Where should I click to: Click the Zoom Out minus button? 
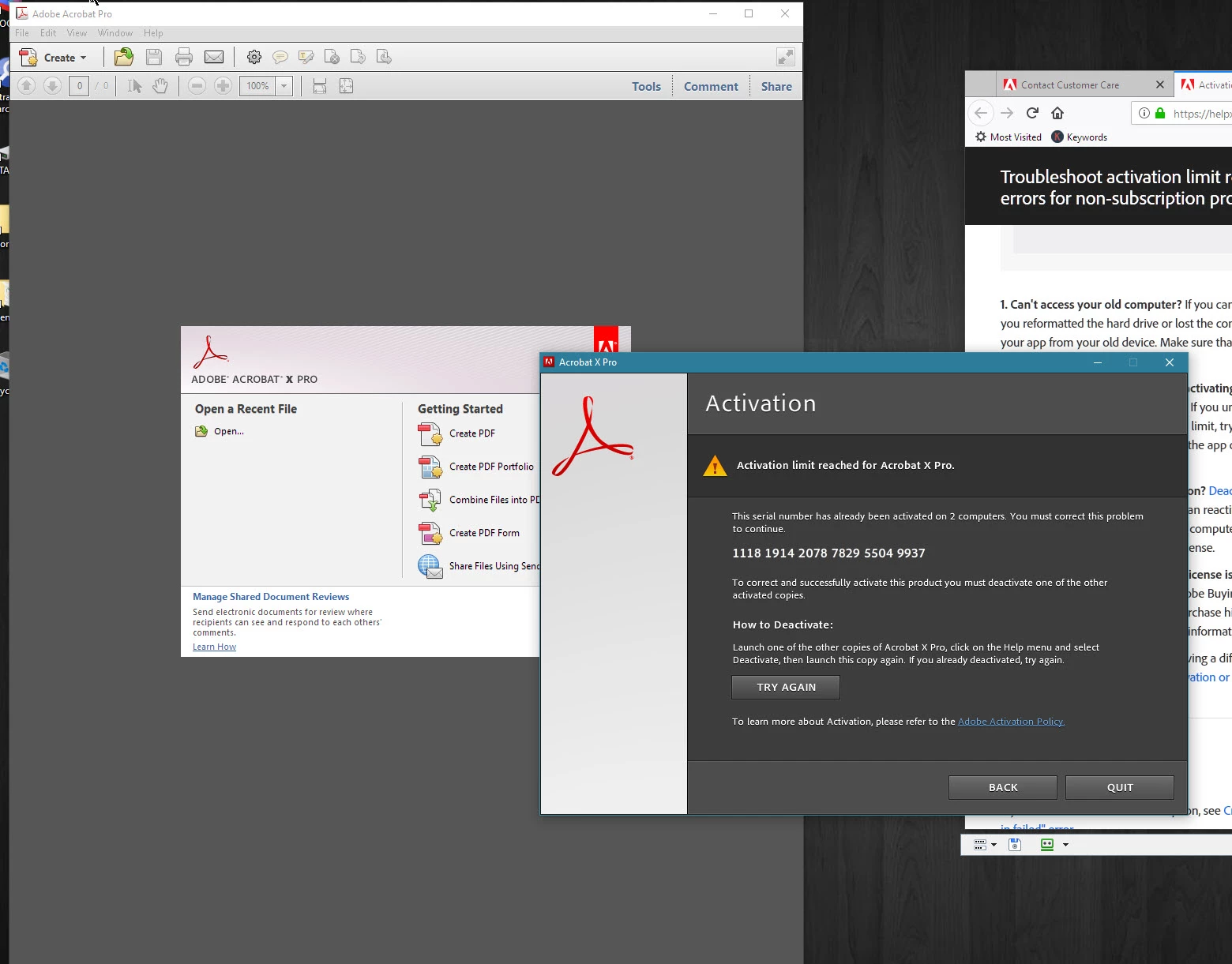click(x=197, y=85)
